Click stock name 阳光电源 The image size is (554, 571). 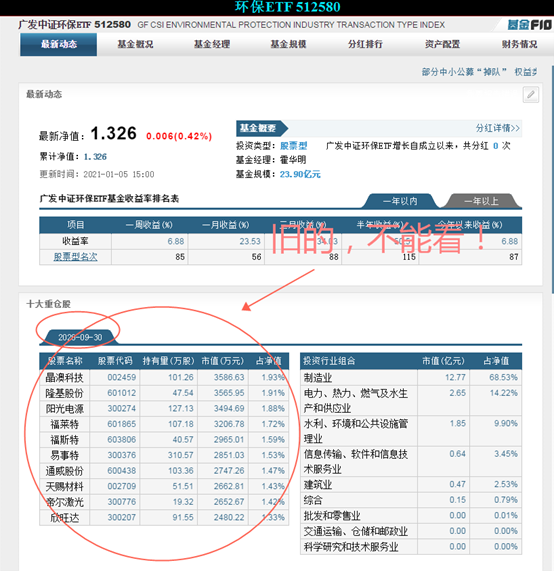click(x=64, y=409)
